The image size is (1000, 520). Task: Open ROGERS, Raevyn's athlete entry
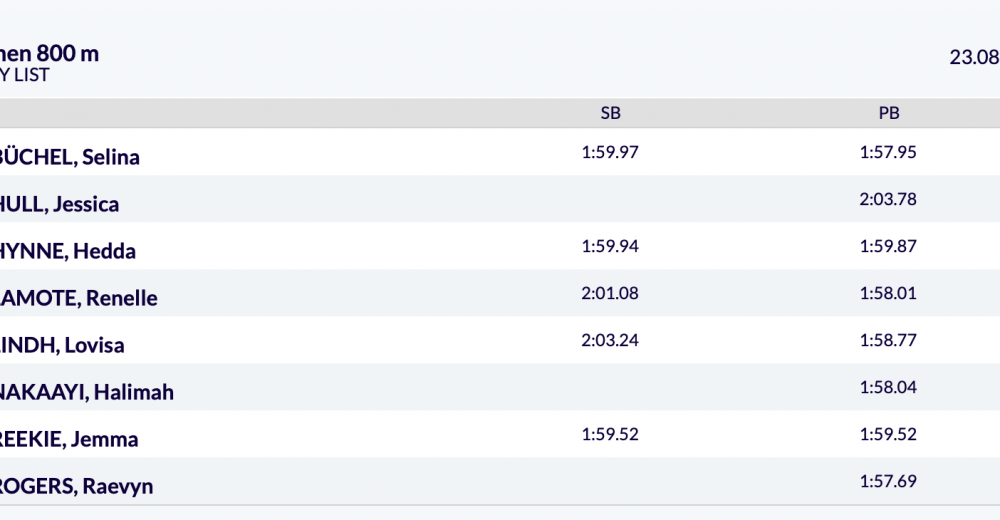(75, 486)
